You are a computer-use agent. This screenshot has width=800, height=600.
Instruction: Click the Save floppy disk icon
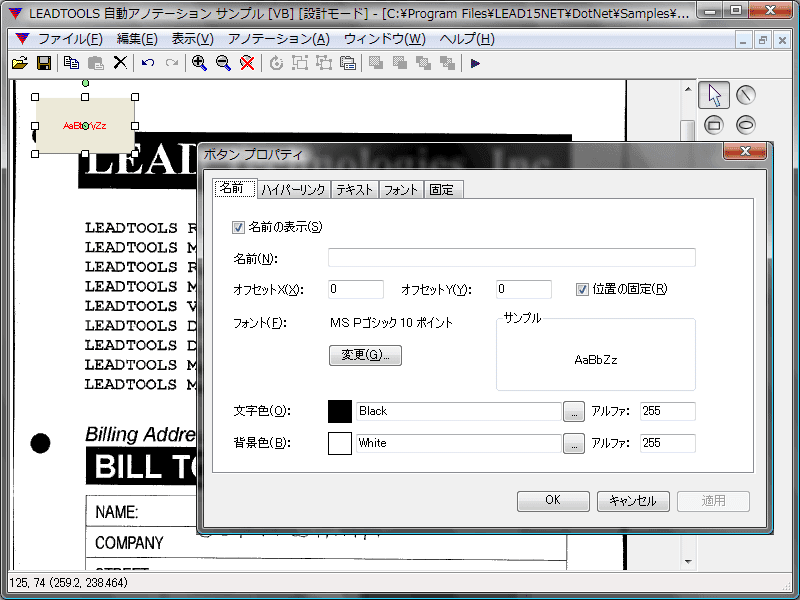pos(44,63)
